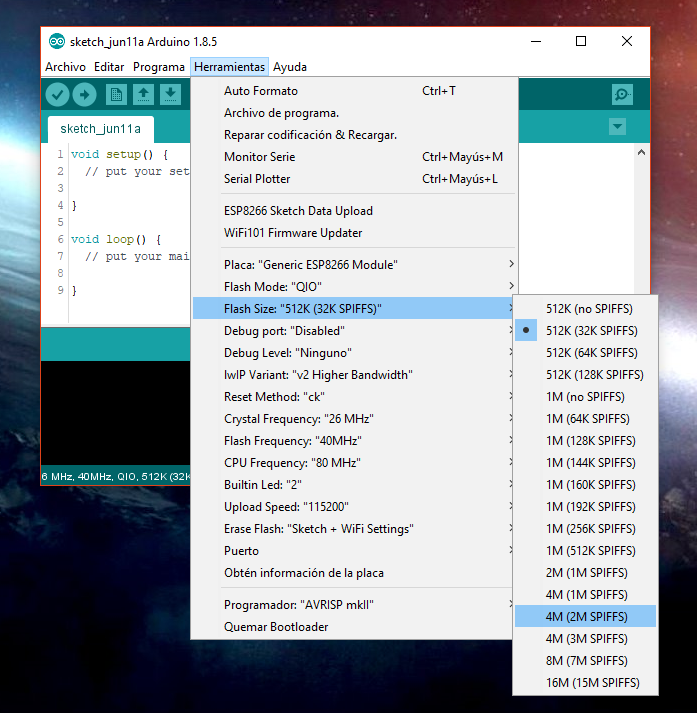Select 4M (1M SPIFFS) flash size
This screenshot has width=697, height=713.
pos(585,595)
